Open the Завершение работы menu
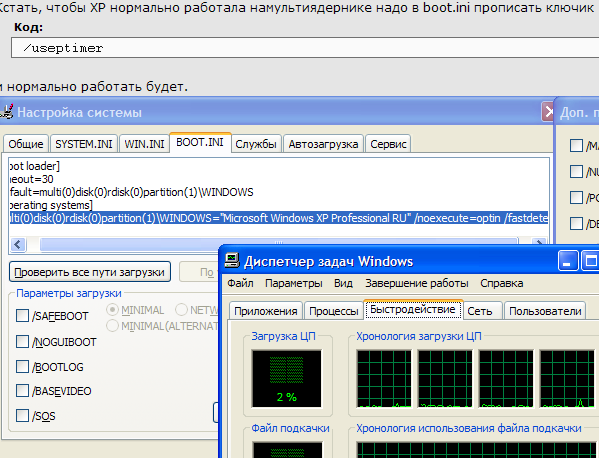Viewport: 599px width, 458px height. click(416, 283)
